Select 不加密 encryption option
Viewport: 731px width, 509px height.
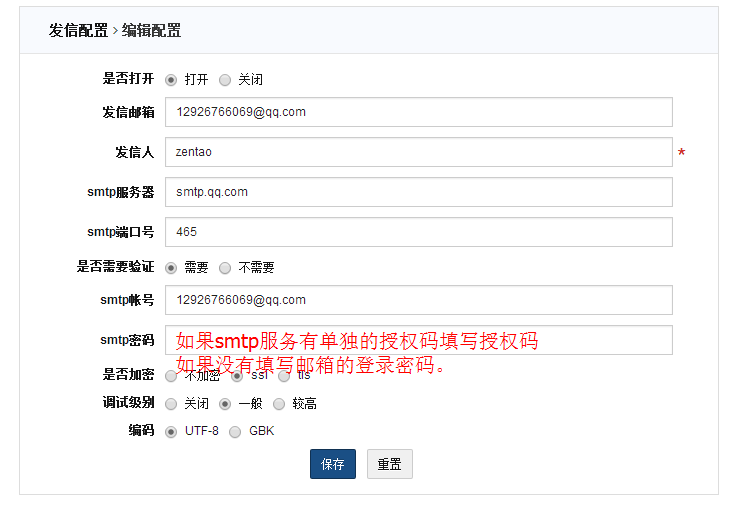171,376
